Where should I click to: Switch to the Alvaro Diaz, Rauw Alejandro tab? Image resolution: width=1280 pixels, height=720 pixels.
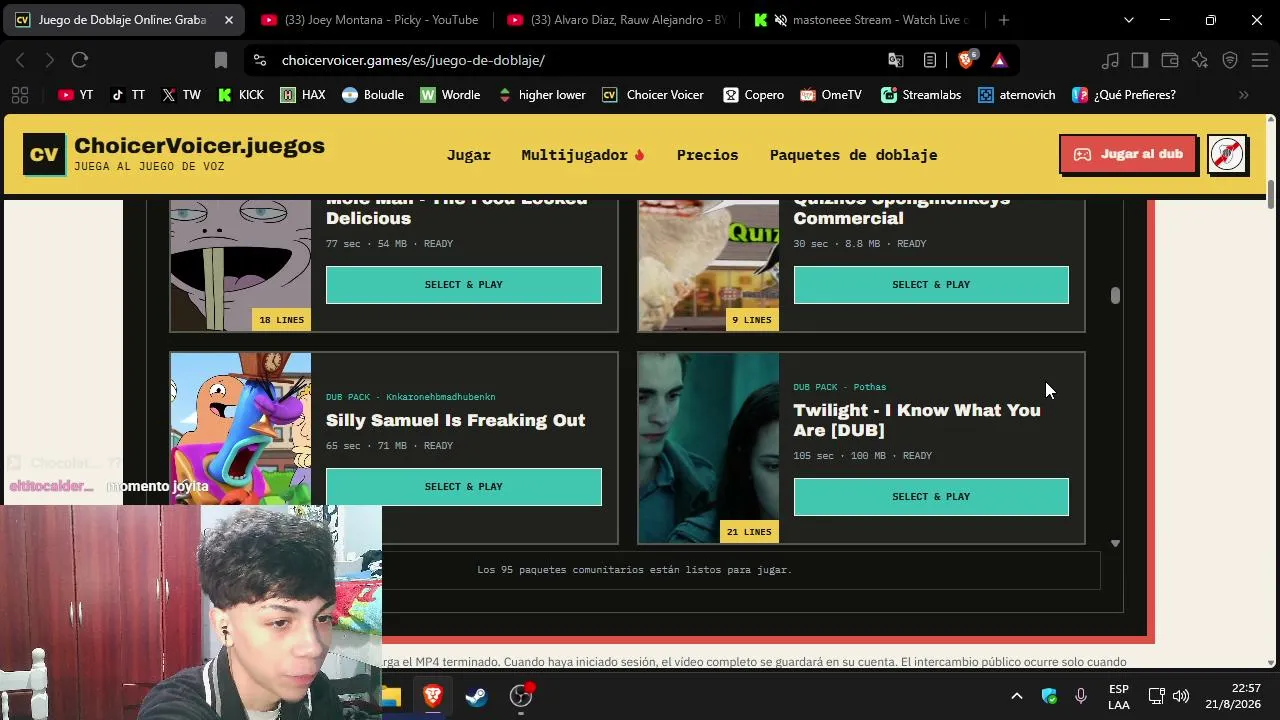coord(616,20)
